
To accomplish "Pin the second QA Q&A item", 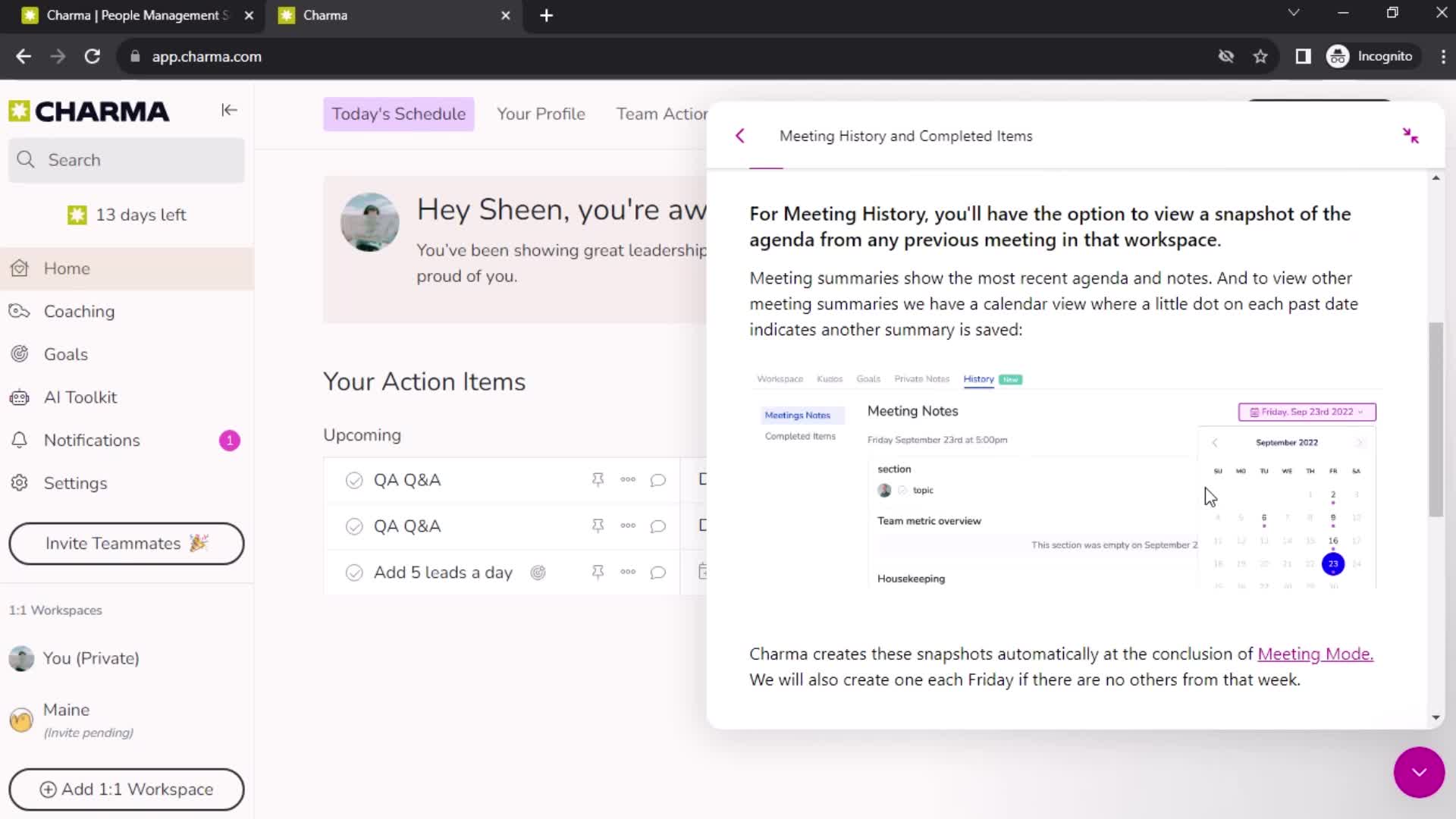I will point(598,526).
